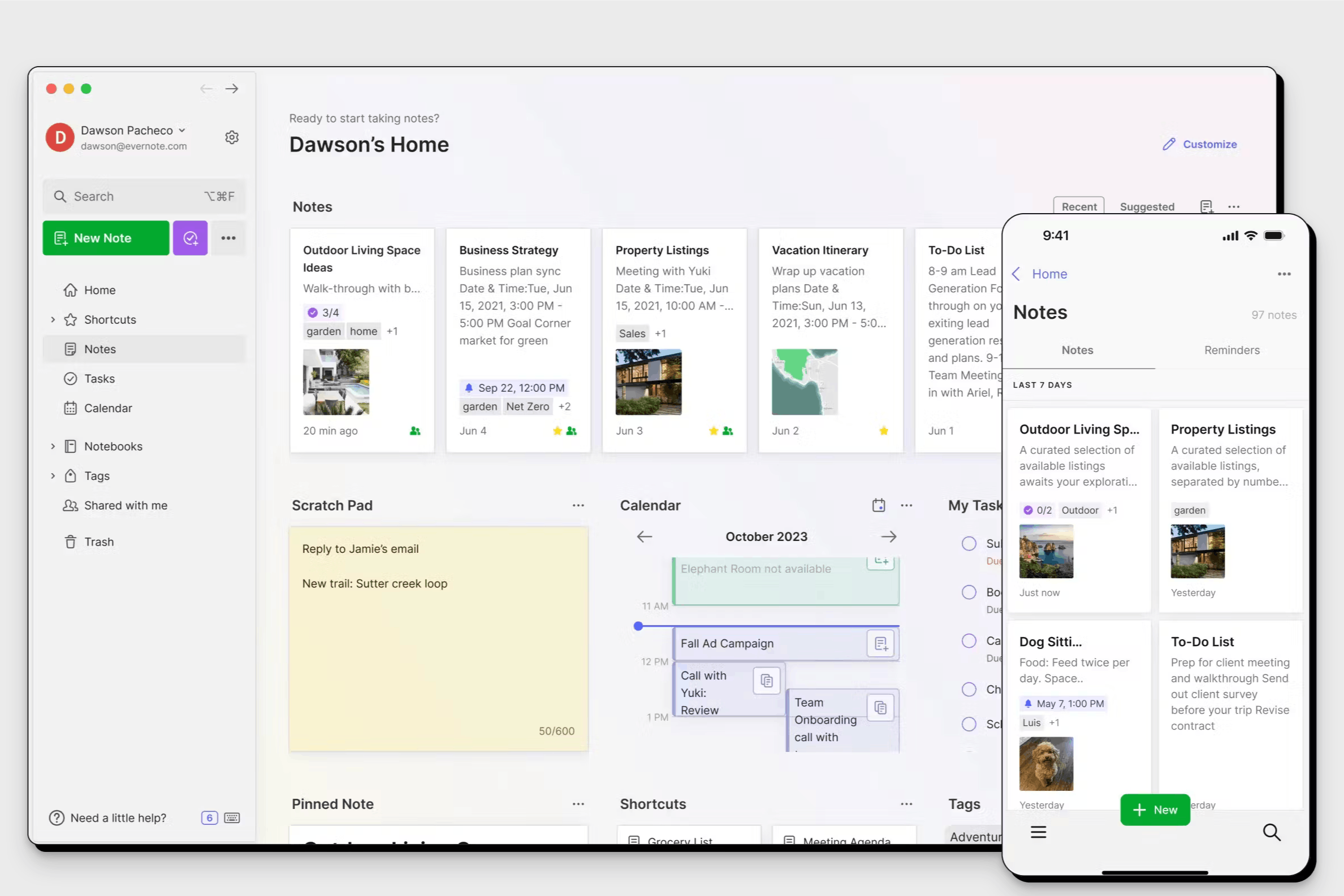The height and width of the screenshot is (896, 1344).
Task: Create a new task with the purple checkmark icon
Action: pyautogui.click(x=190, y=238)
